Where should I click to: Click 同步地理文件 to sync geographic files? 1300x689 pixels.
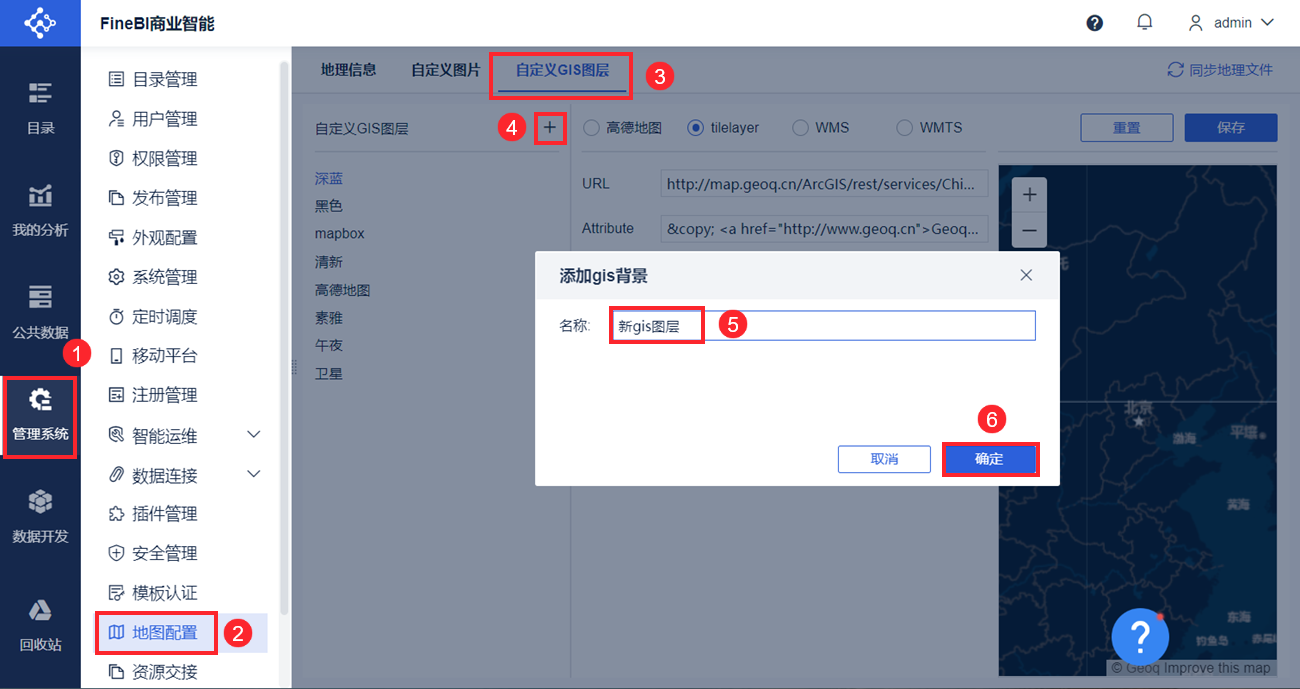[x=1220, y=69]
